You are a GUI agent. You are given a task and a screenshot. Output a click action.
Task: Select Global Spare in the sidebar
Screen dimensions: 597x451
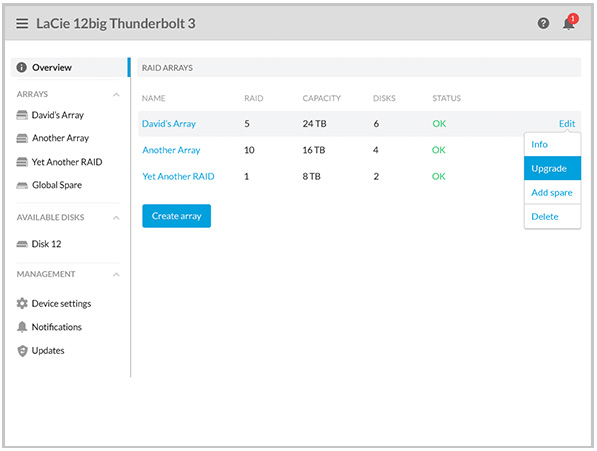[x=57, y=185]
